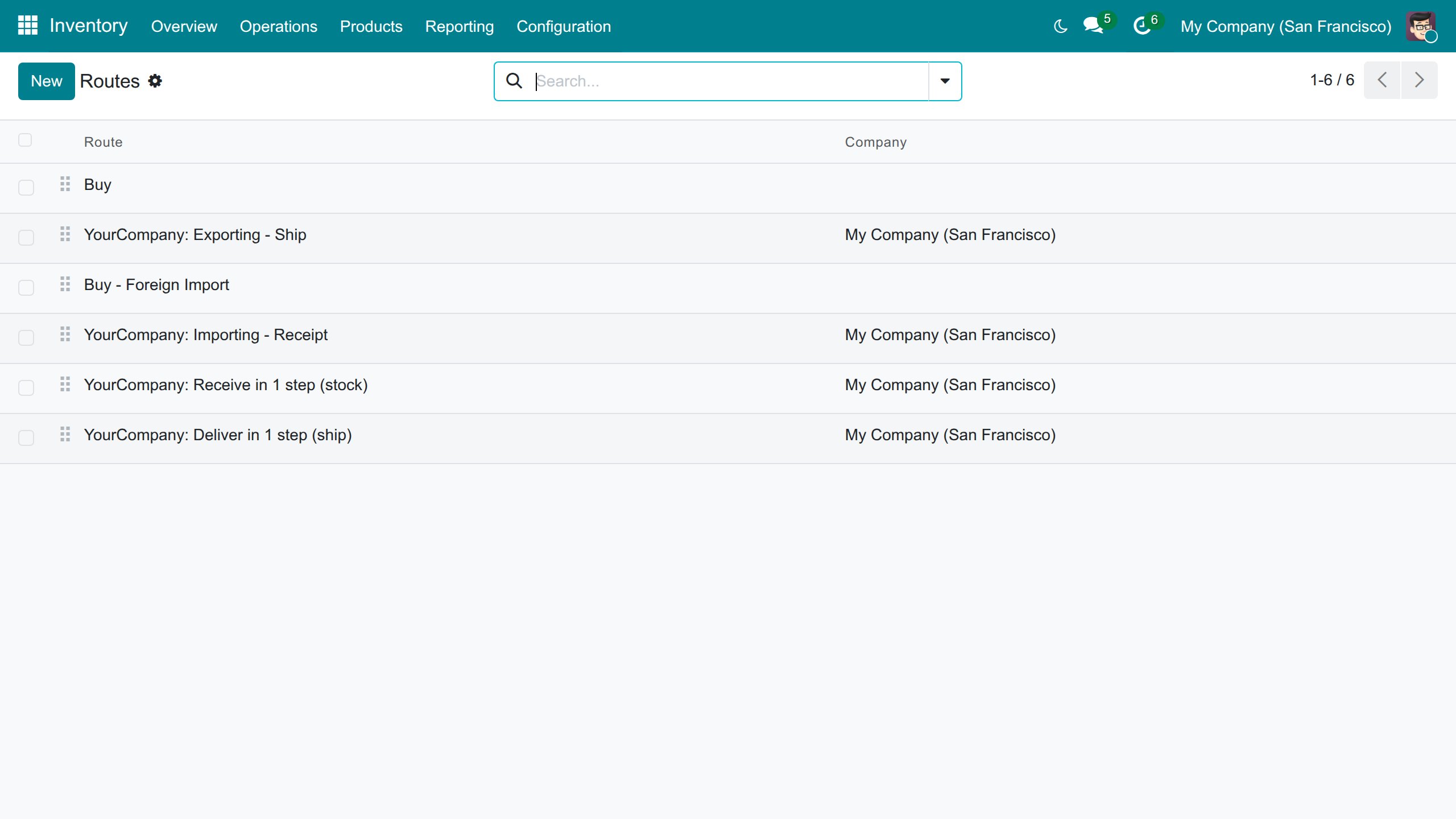Grab the drag handle for Deliver in 1 step row
The width and height of the screenshot is (1456, 819).
[65, 434]
